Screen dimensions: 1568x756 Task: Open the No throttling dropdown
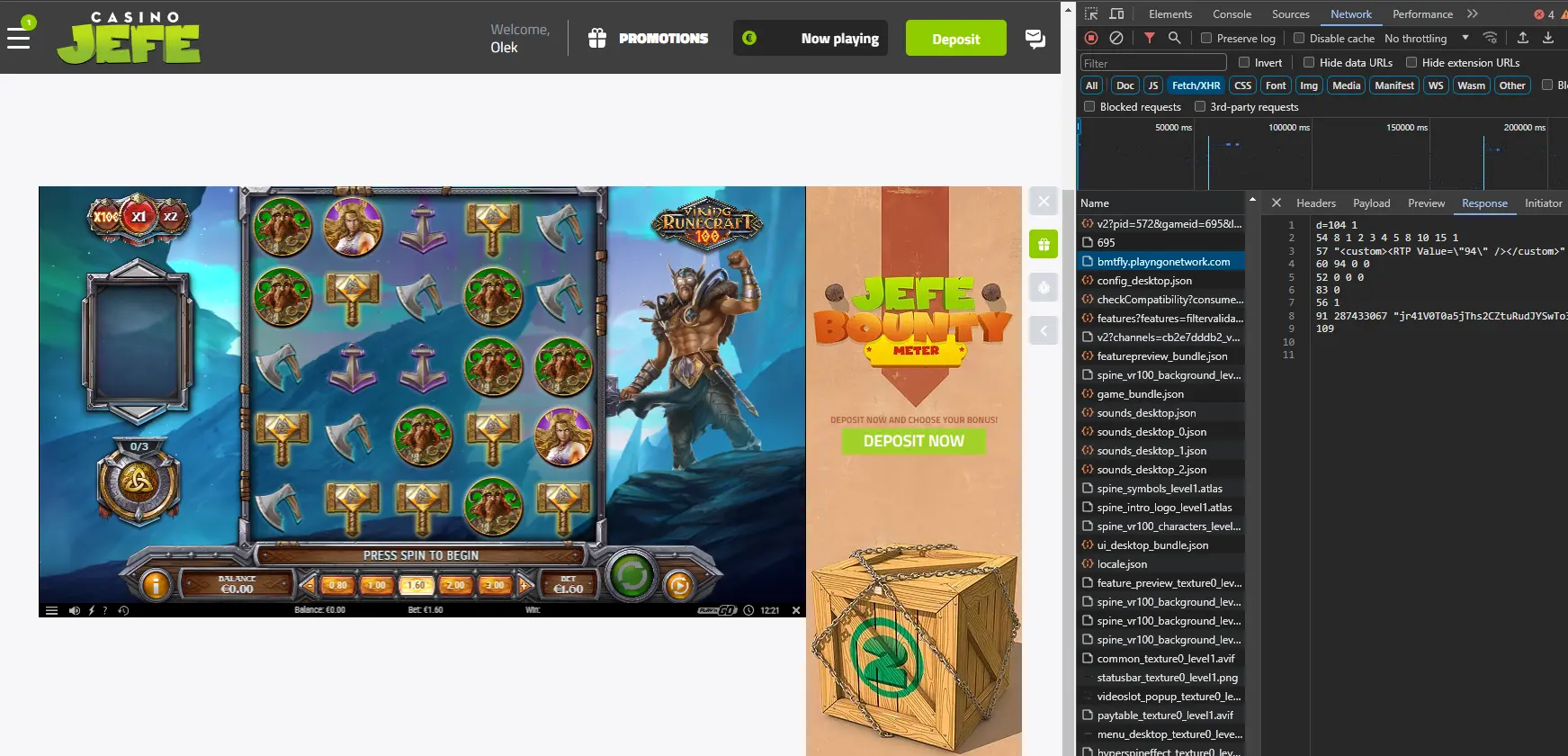coord(1427,39)
